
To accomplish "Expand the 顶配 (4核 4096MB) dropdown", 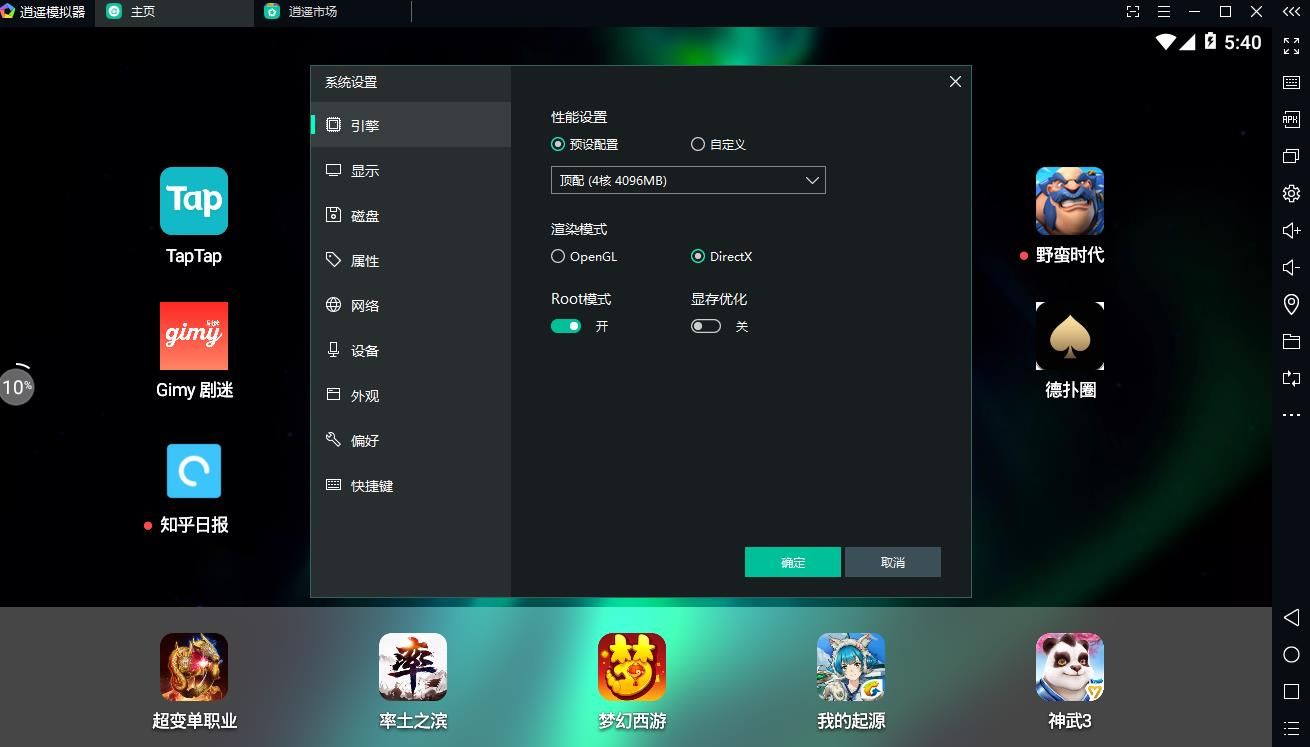I will click(x=688, y=181).
